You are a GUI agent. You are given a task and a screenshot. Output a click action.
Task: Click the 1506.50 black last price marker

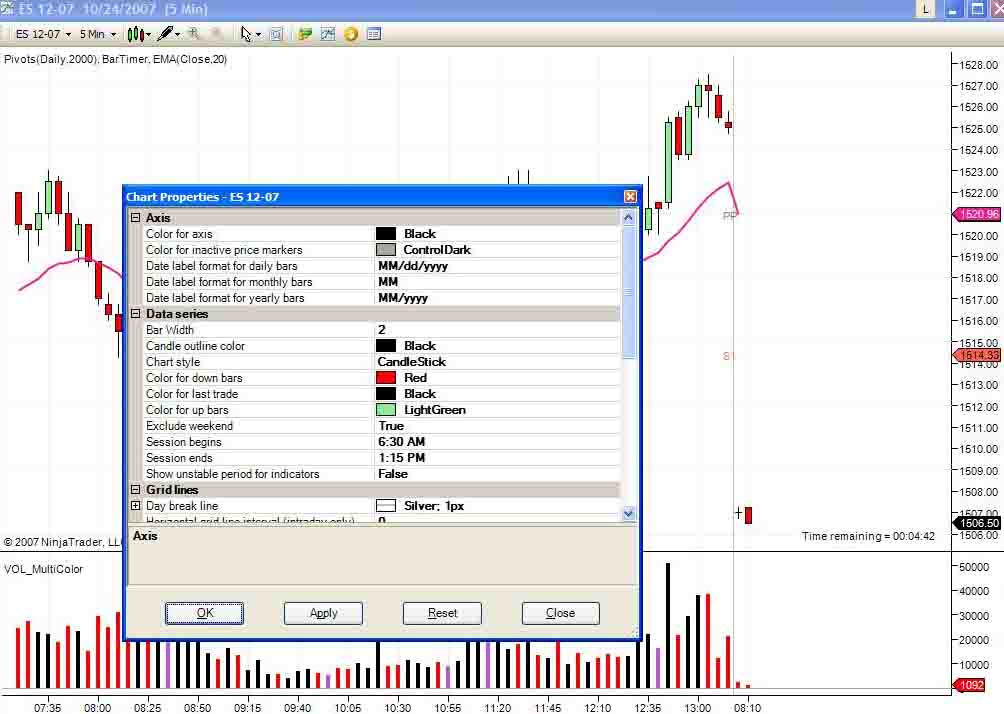pyautogui.click(x=977, y=523)
